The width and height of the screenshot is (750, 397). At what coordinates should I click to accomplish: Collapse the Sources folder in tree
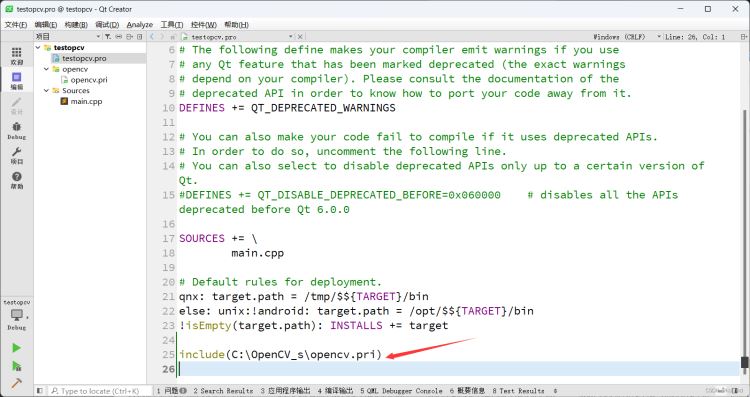coord(46,91)
